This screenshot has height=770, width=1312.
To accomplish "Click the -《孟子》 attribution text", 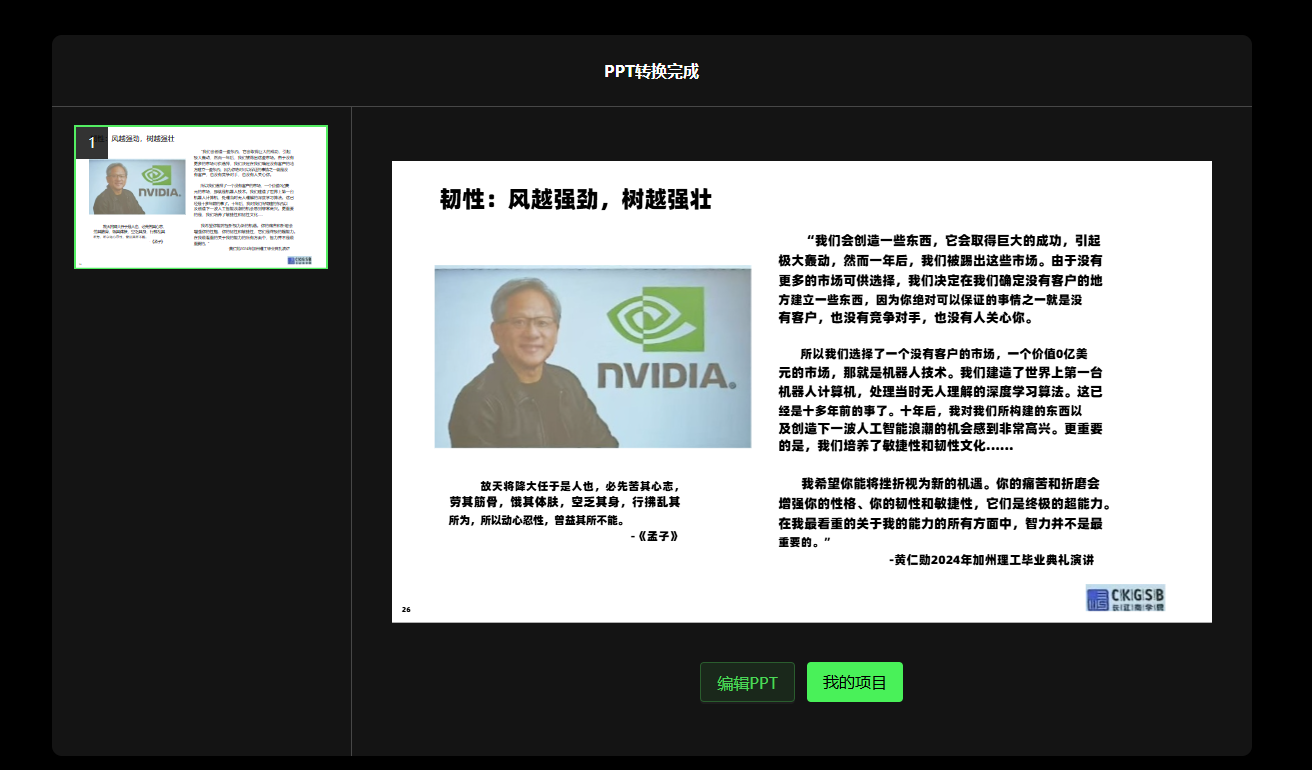I will pyautogui.click(x=654, y=536).
